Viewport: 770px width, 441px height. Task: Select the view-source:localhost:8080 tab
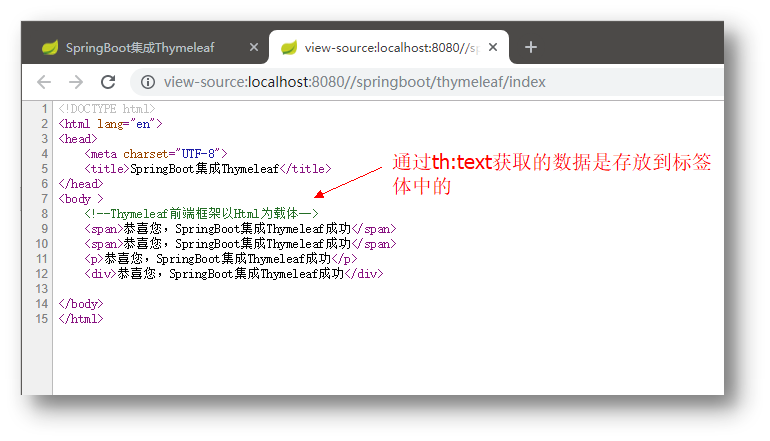(389, 48)
